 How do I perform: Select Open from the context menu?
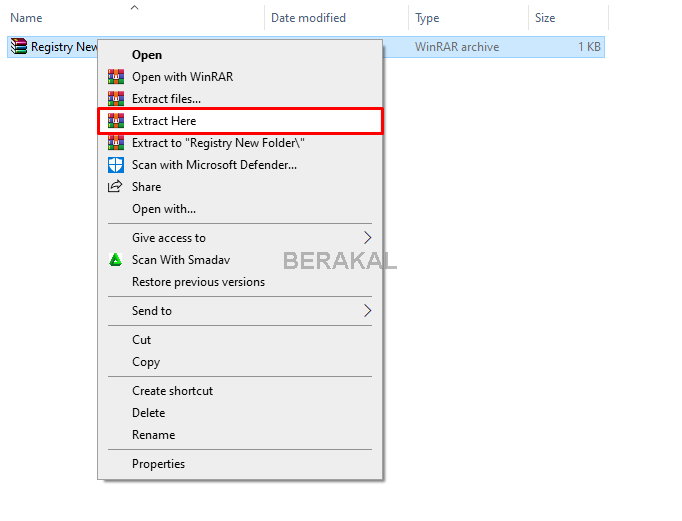coord(147,55)
